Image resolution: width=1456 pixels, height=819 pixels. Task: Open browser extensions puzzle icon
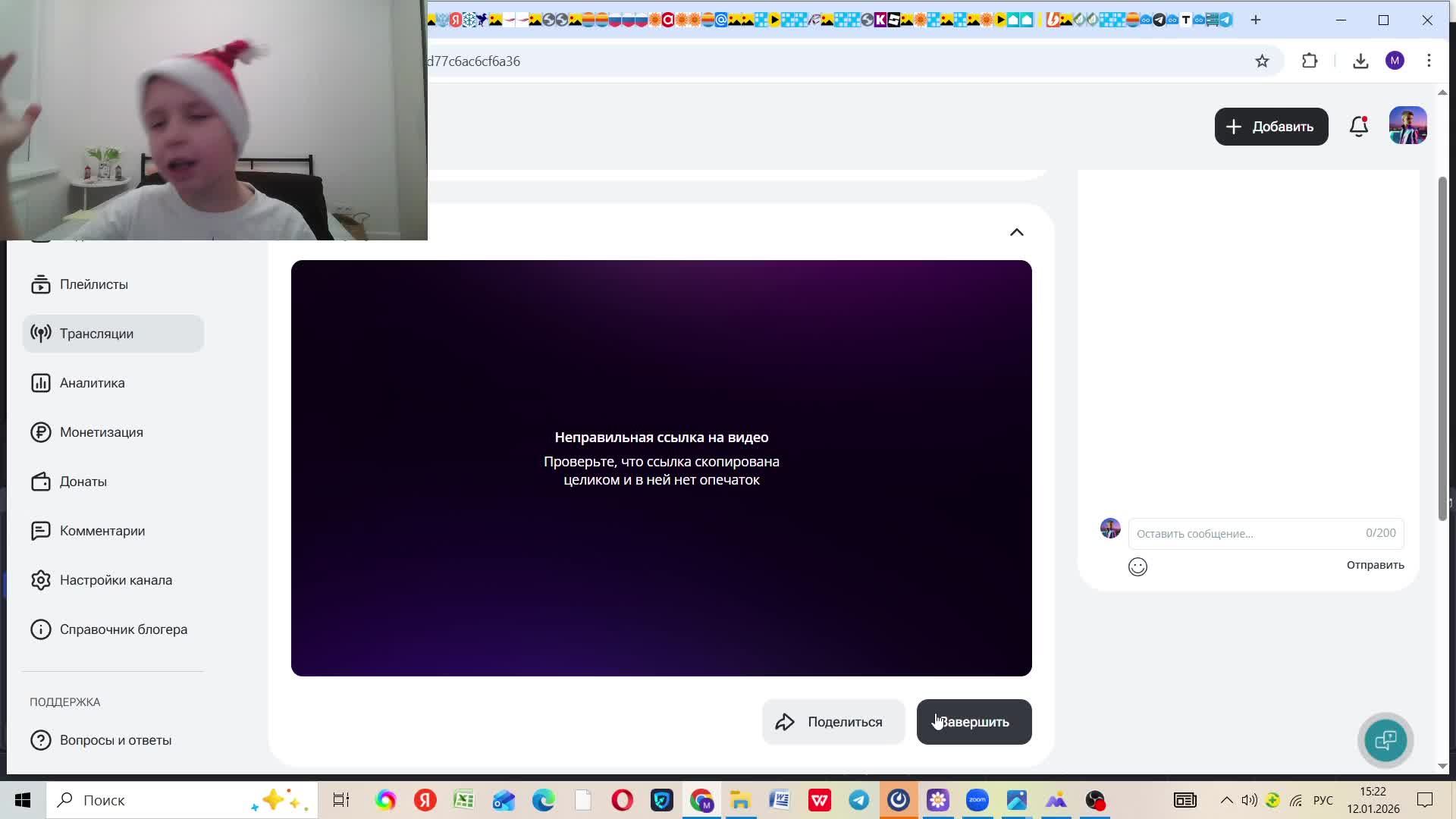[1310, 61]
